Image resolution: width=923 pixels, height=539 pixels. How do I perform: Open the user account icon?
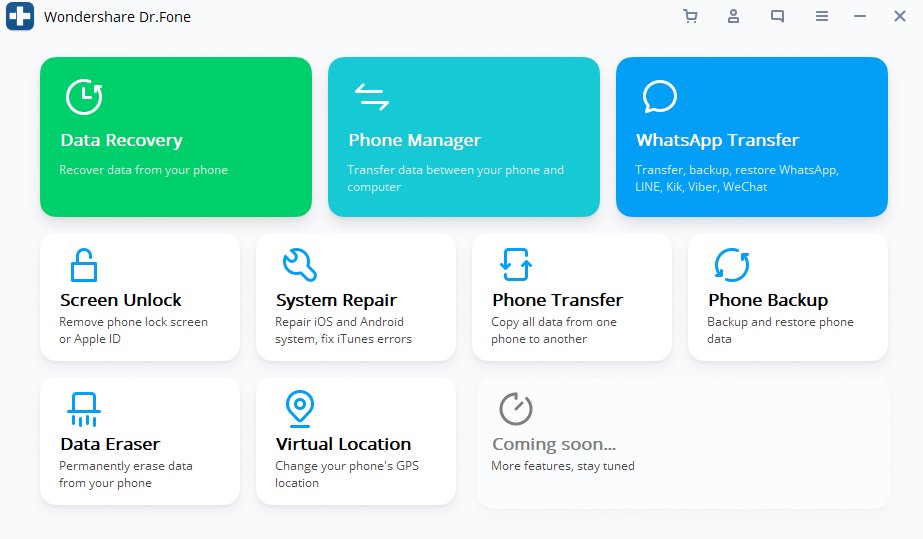[x=733, y=16]
